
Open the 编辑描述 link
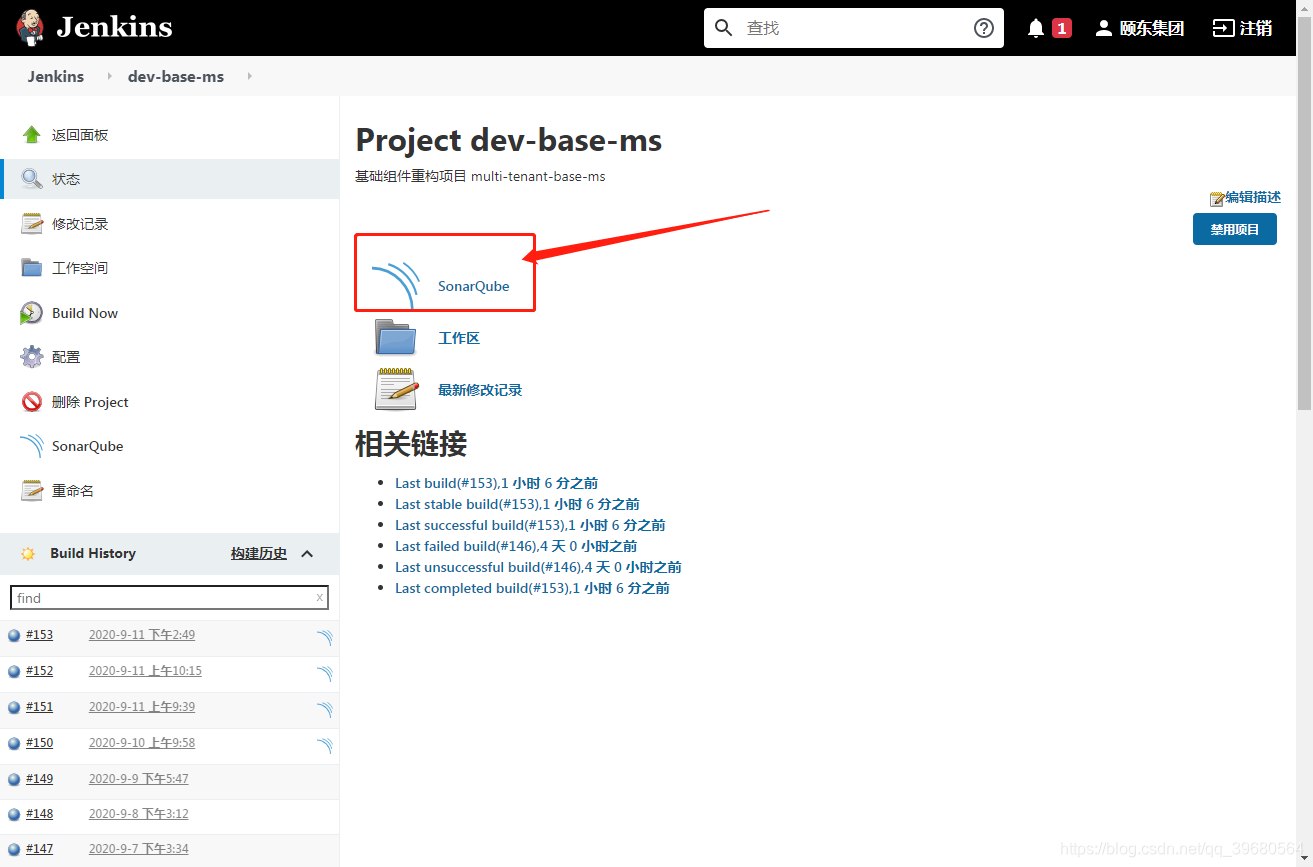pyautogui.click(x=1253, y=198)
